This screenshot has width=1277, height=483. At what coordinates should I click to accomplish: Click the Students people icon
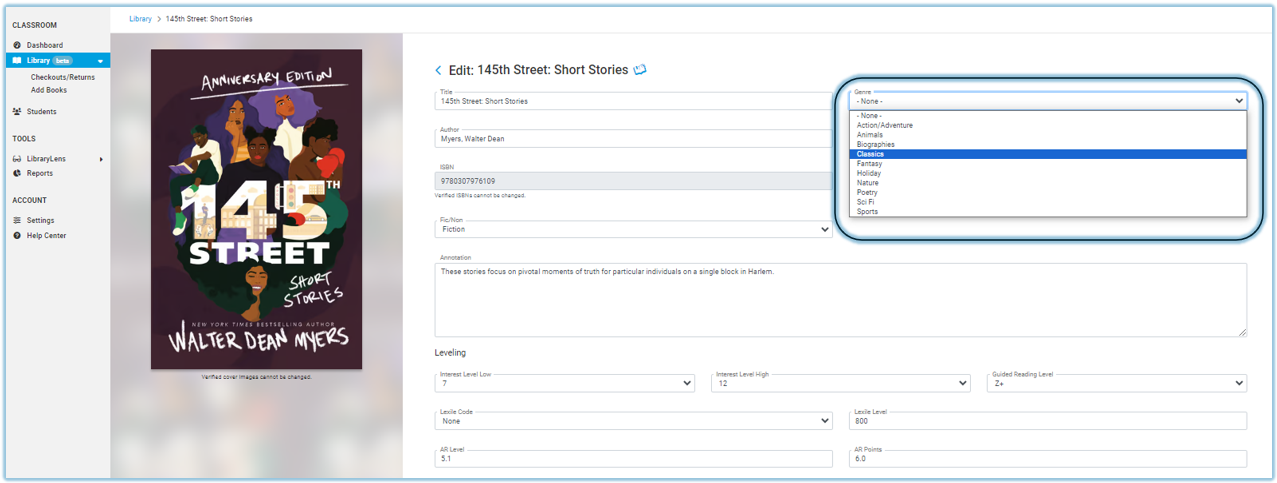(x=17, y=111)
